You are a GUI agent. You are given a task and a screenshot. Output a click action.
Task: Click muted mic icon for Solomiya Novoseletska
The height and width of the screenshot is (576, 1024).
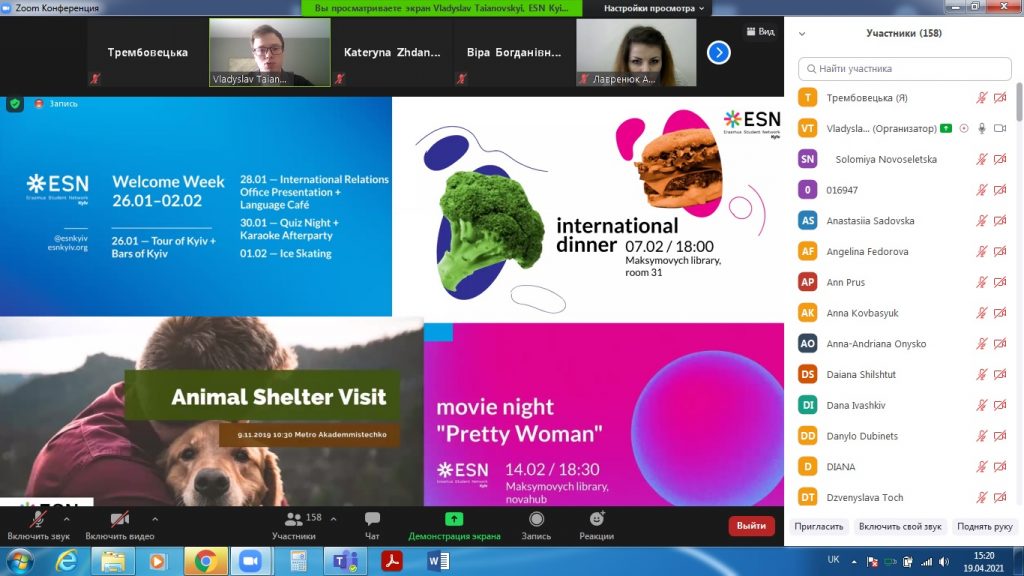click(x=982, y=159)
